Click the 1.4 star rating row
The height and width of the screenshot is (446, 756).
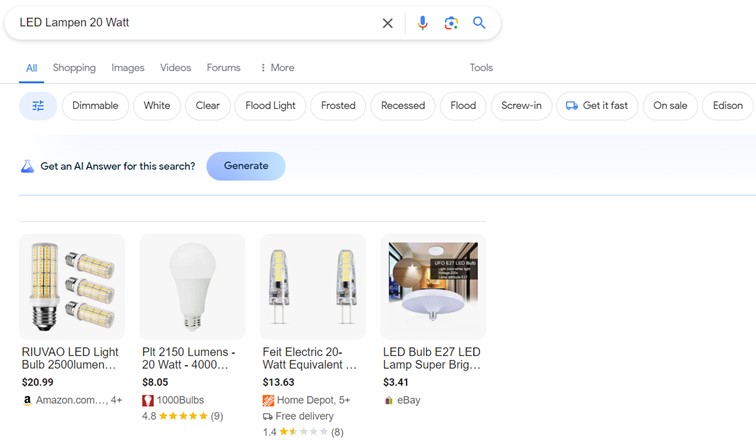tap(303, 432)
